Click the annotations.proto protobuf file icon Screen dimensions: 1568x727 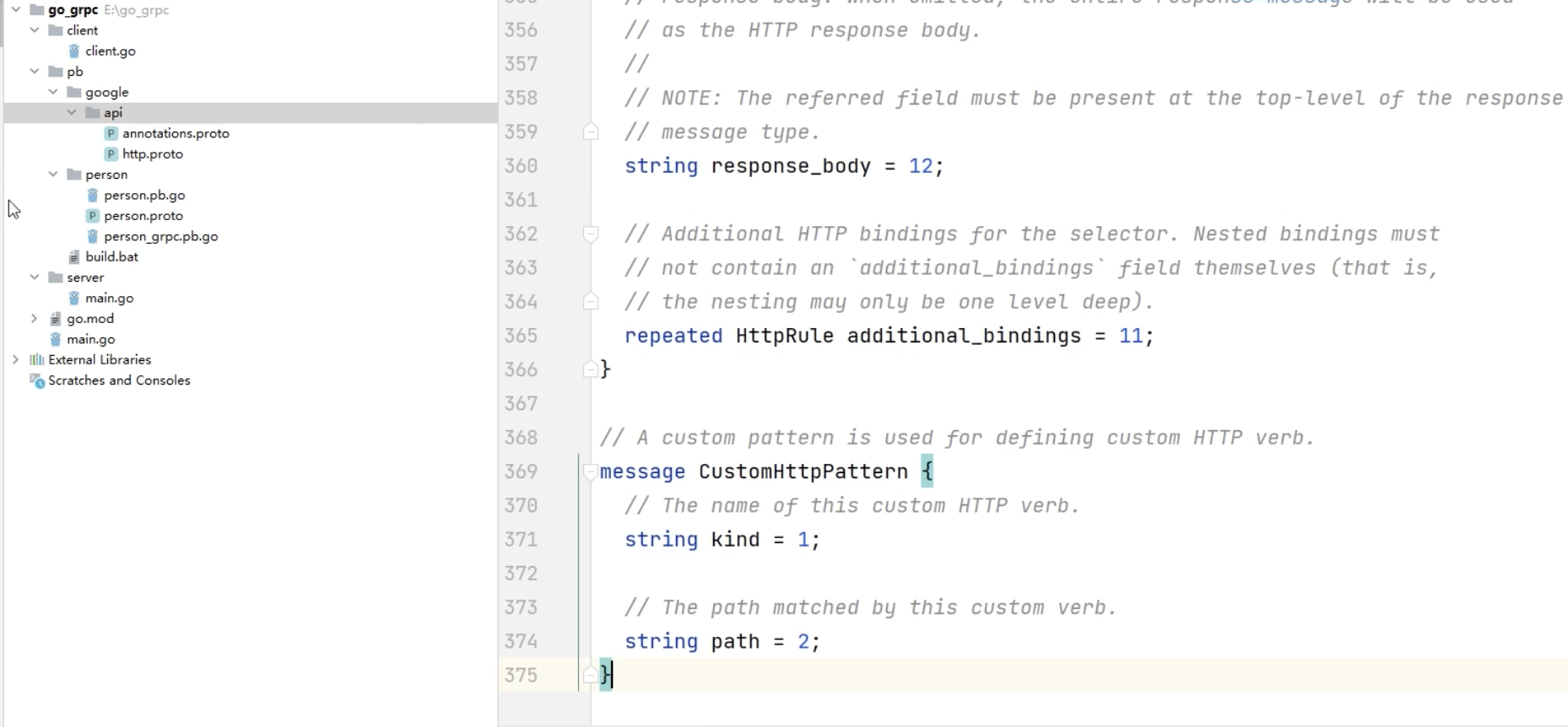(x=111, y=133)
